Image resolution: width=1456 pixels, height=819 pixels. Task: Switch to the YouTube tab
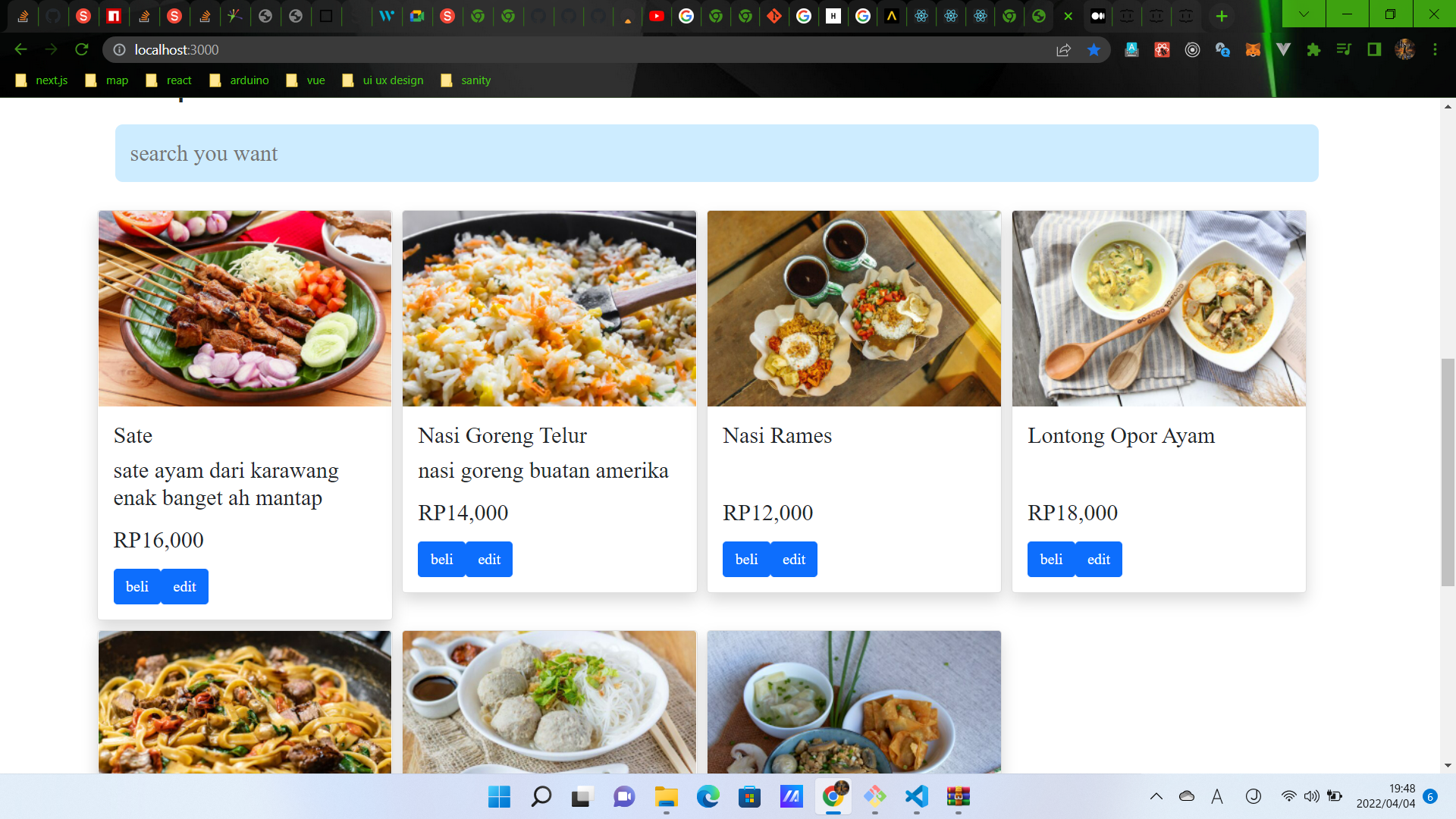(x=657, y=15)
